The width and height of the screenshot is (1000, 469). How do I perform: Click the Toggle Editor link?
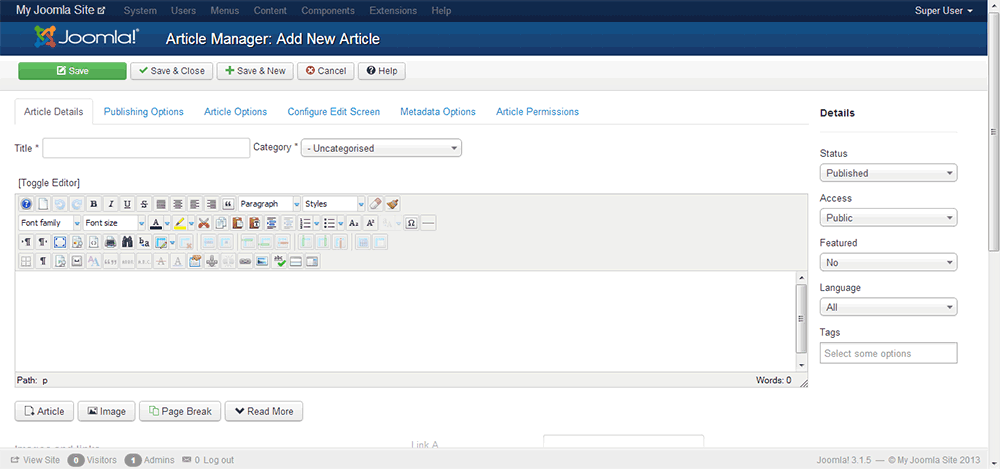pos(49,182)
